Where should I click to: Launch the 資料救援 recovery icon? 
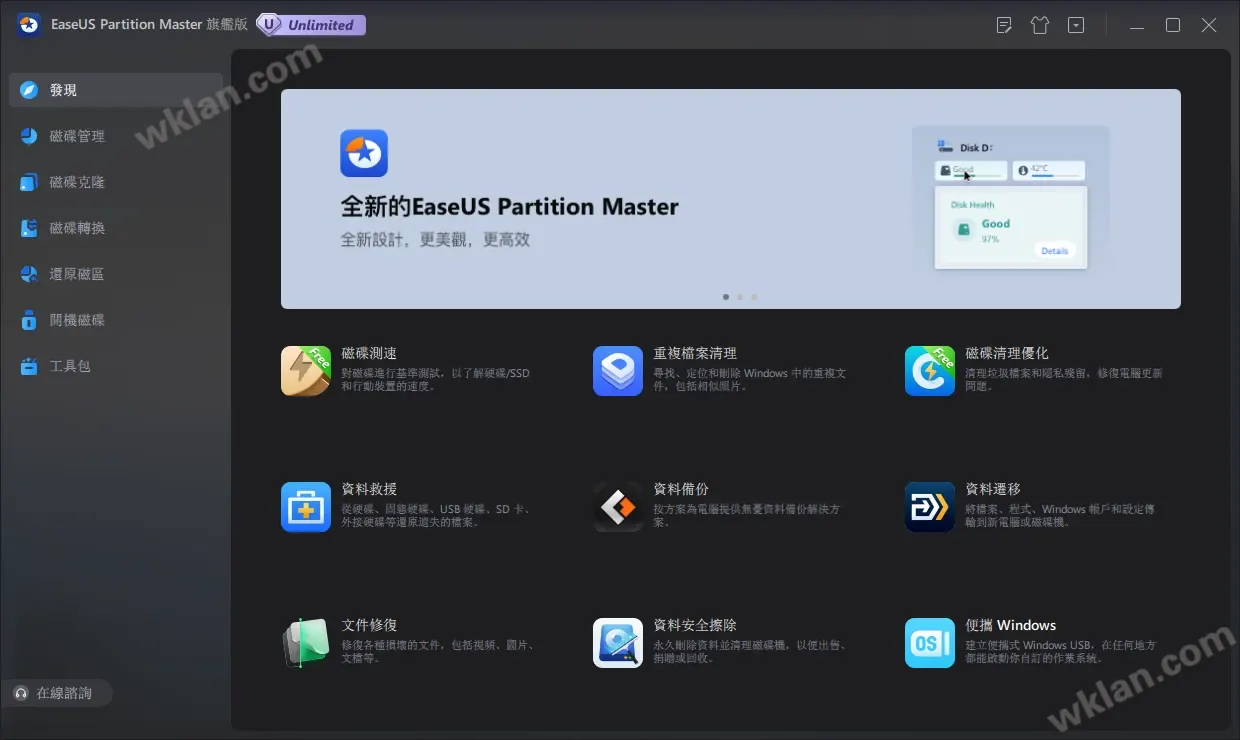coord(306,507)
